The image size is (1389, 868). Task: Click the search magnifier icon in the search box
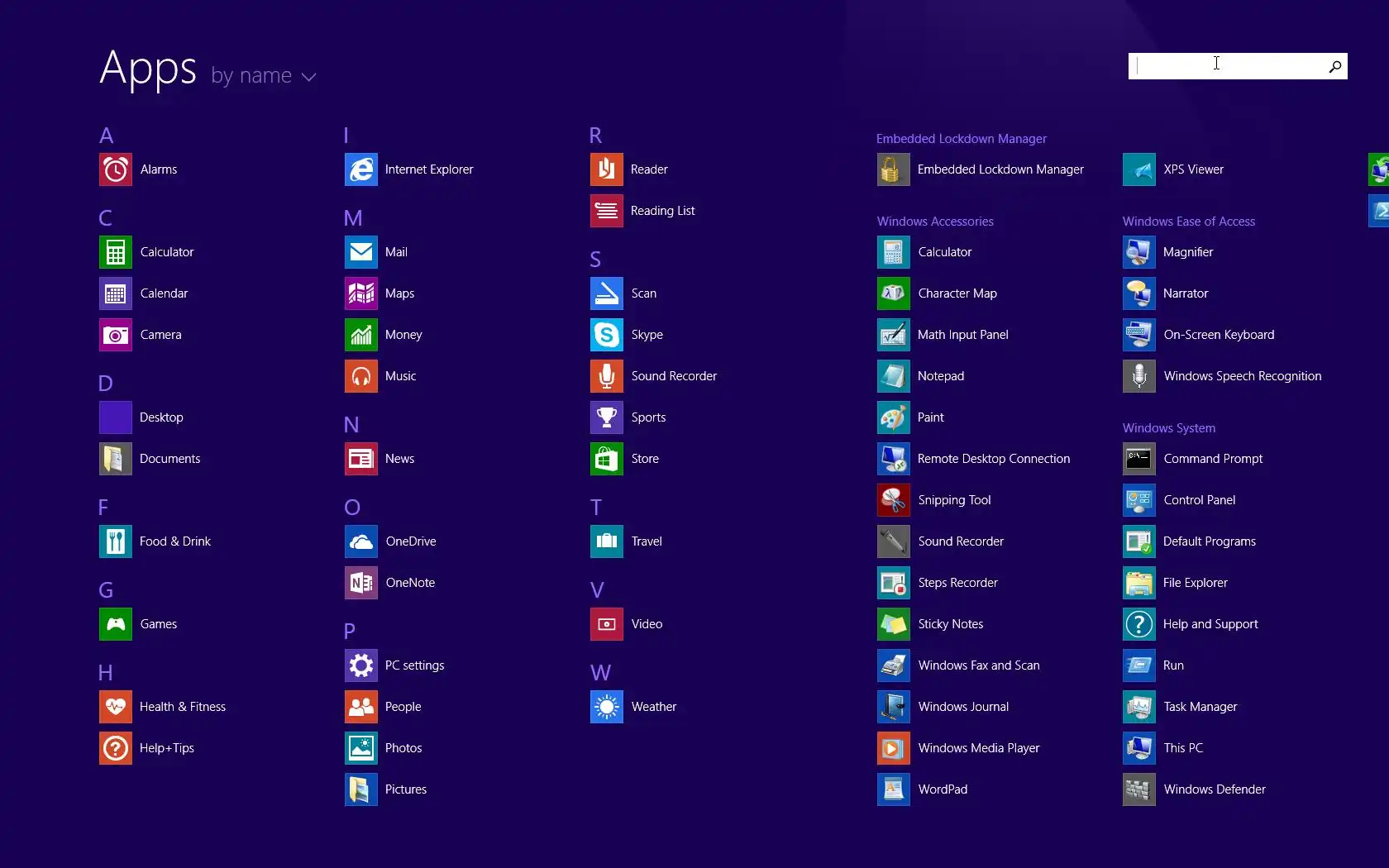pos(1334,66)
